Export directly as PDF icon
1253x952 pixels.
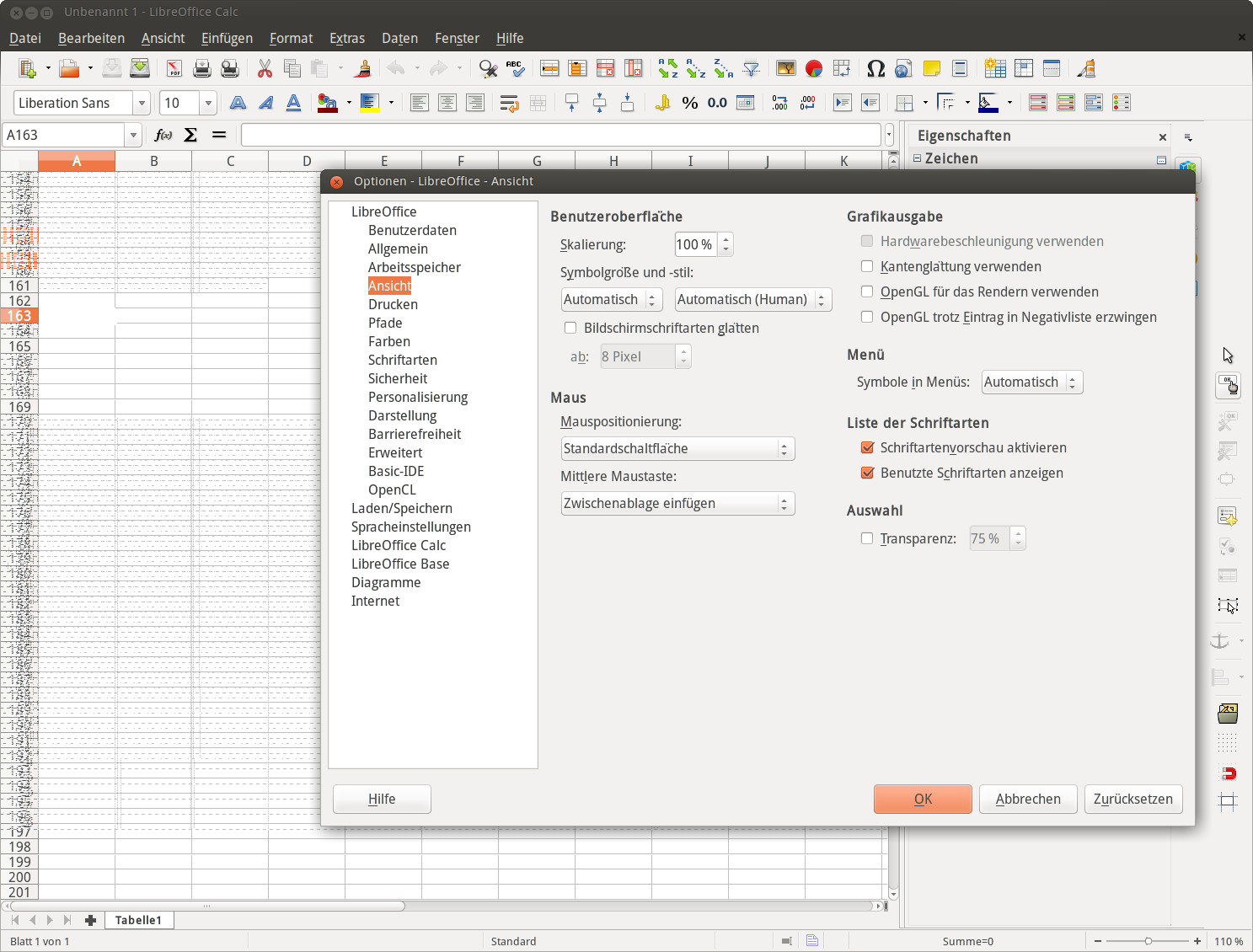[174, 69]
